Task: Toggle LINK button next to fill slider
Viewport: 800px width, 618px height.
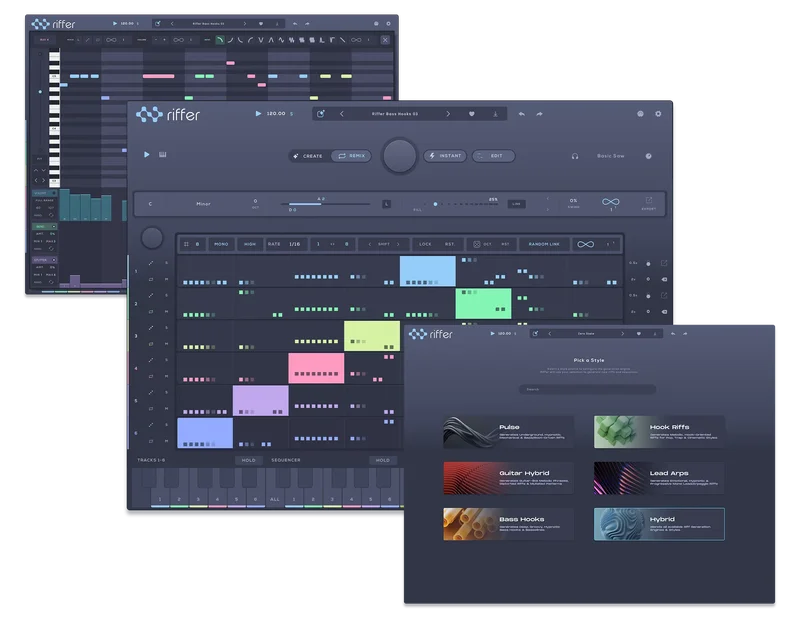Action: pos(516,204)
